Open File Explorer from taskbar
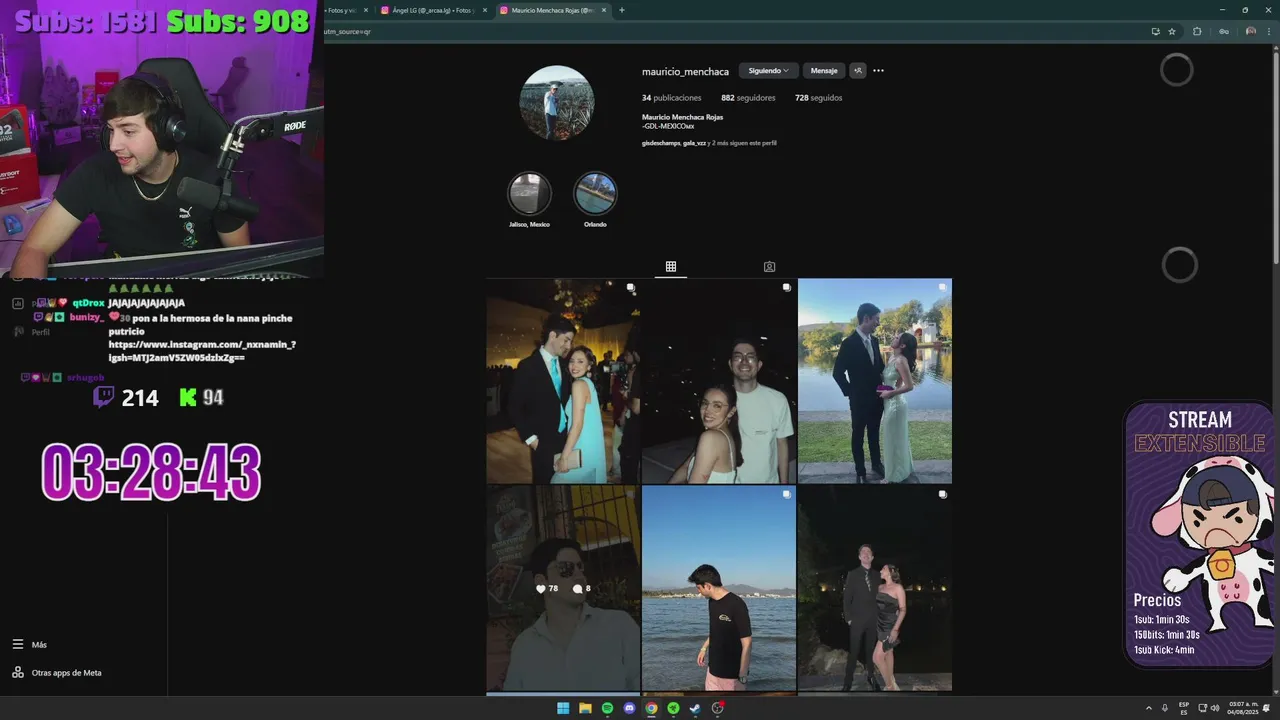1280x720 pixels. 585,708
